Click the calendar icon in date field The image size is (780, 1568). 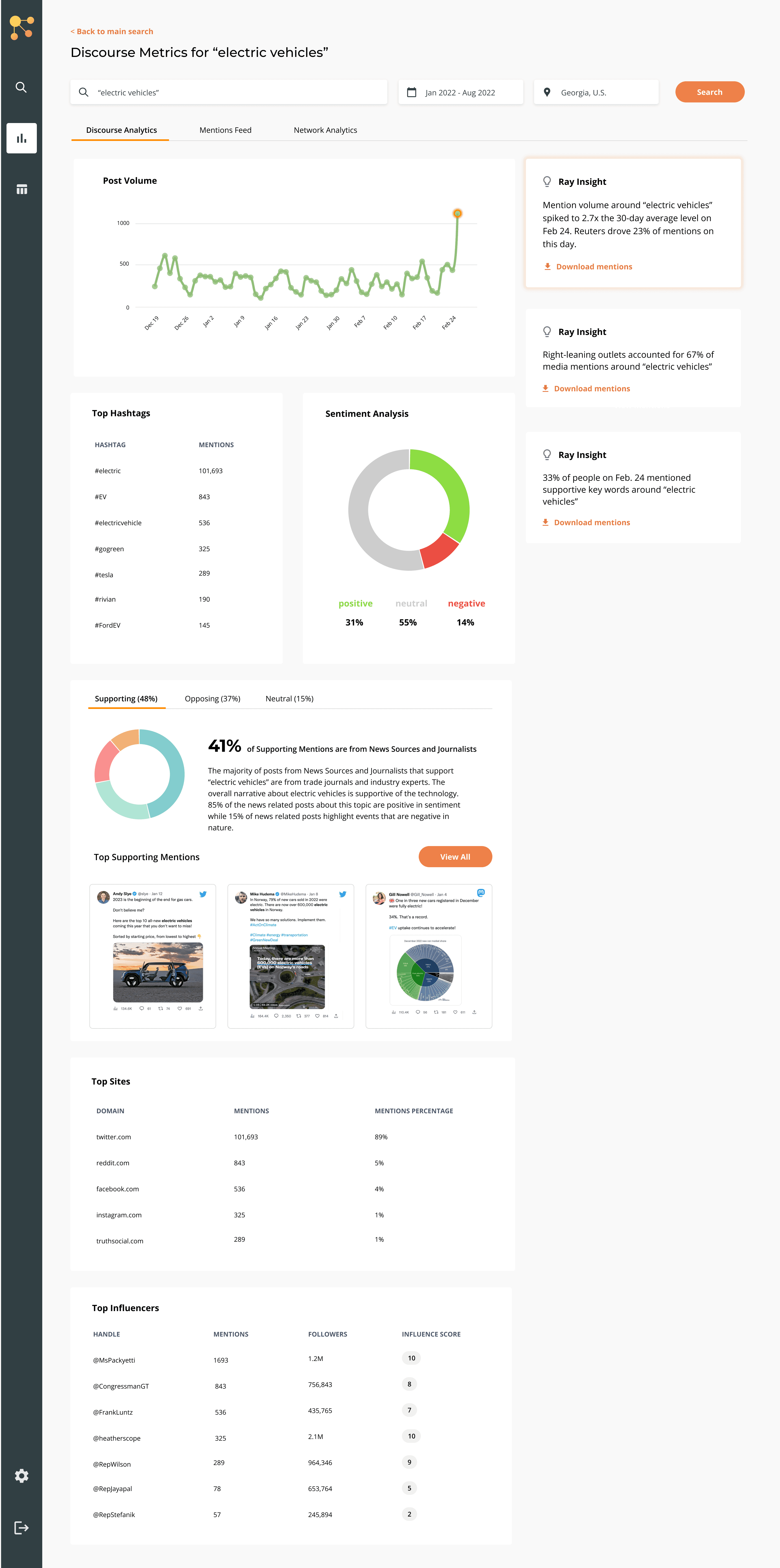(x=412, y=92)
